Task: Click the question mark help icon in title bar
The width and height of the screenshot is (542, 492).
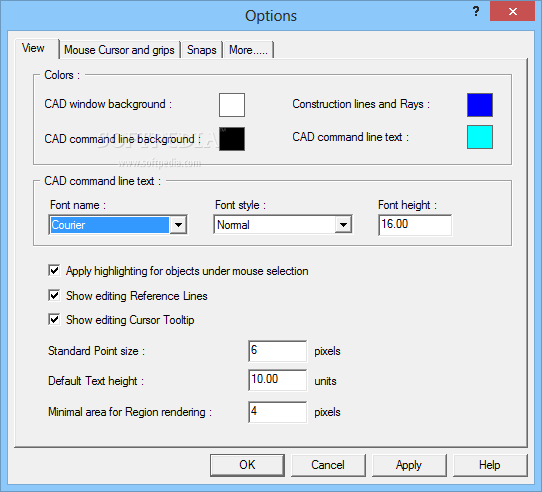Action: 476,12
